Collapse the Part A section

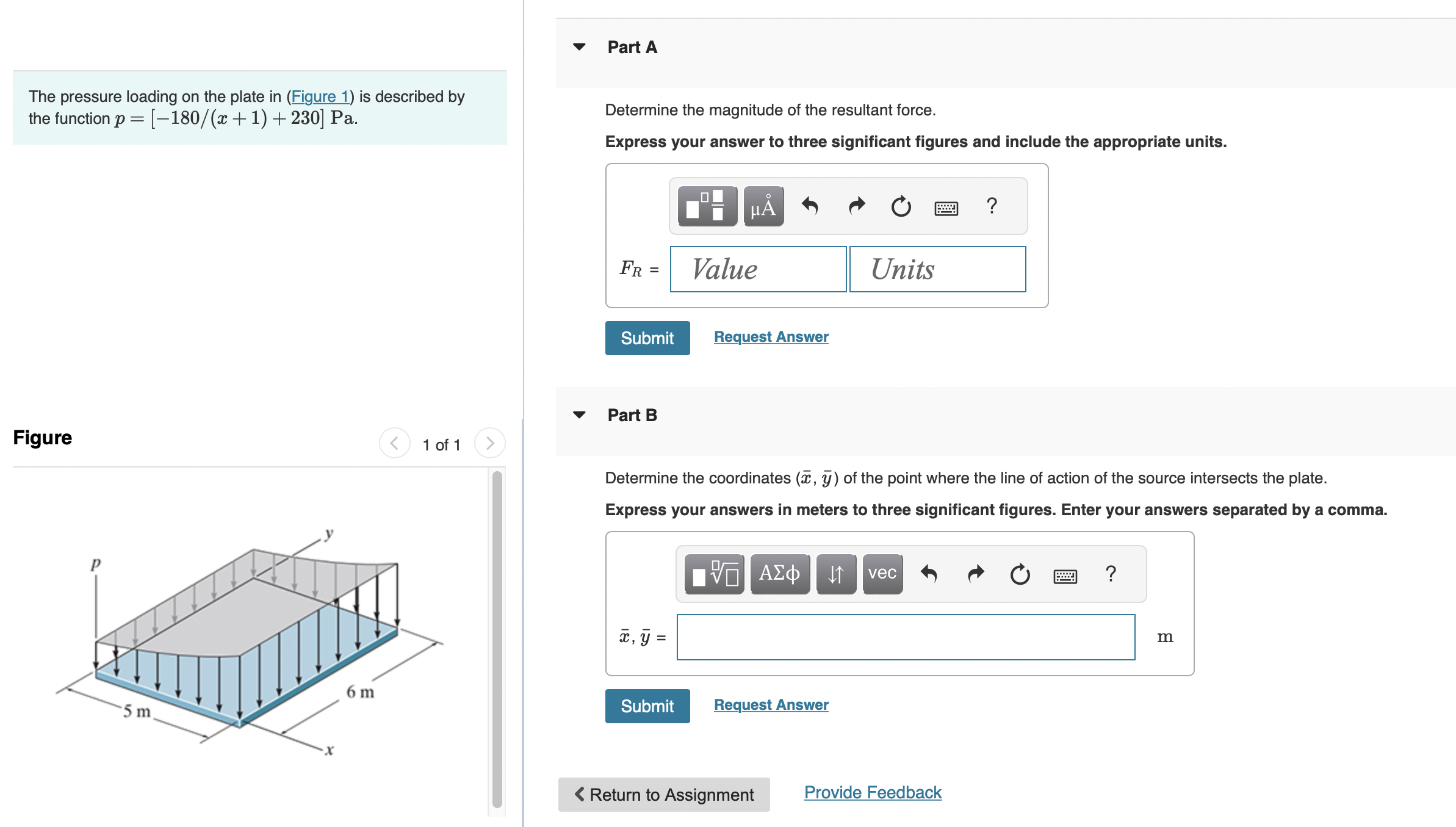578,47
